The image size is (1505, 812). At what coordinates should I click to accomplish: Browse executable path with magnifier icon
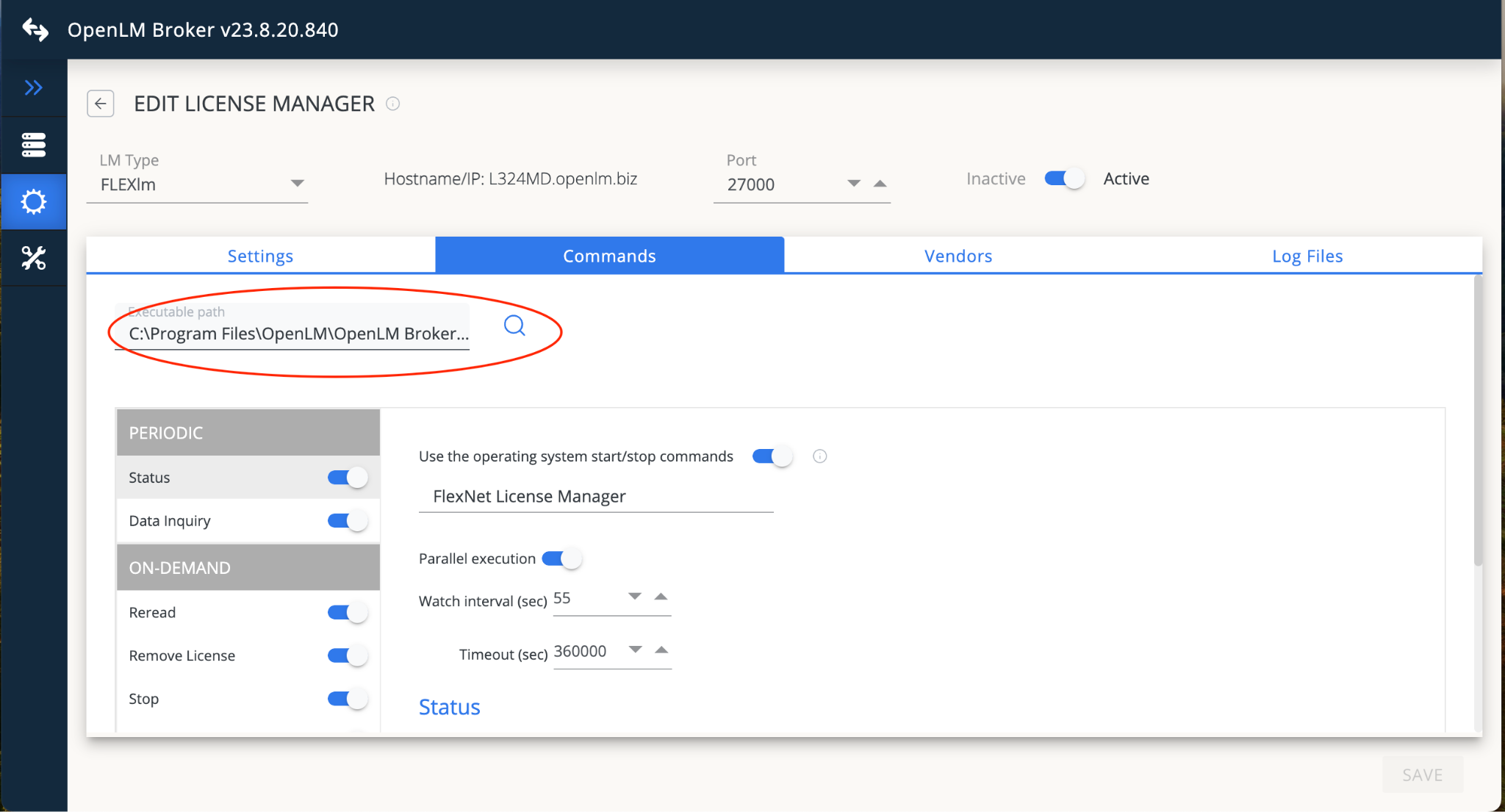(514, 326)
